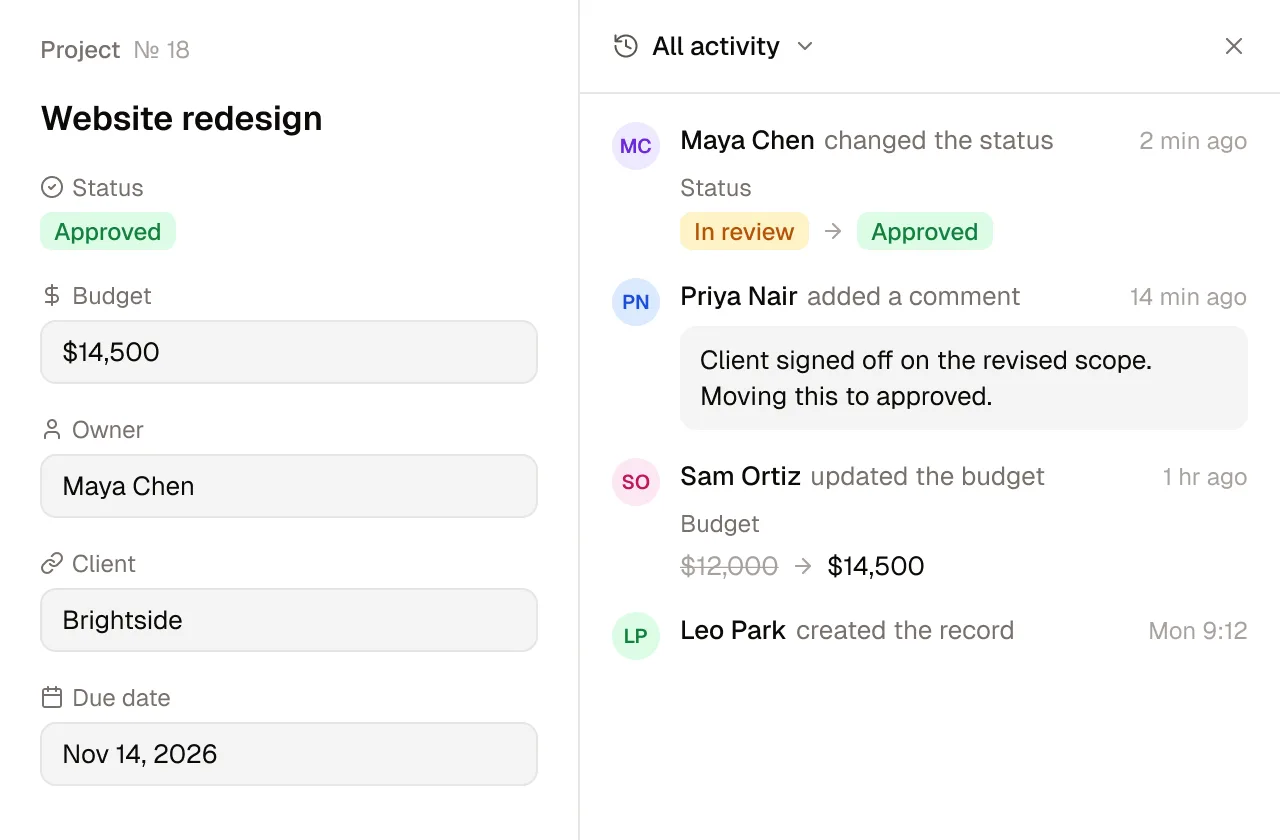Click the Owner person icon
The width and height of the screenshot is (1280, 840).
pos(52,430)
